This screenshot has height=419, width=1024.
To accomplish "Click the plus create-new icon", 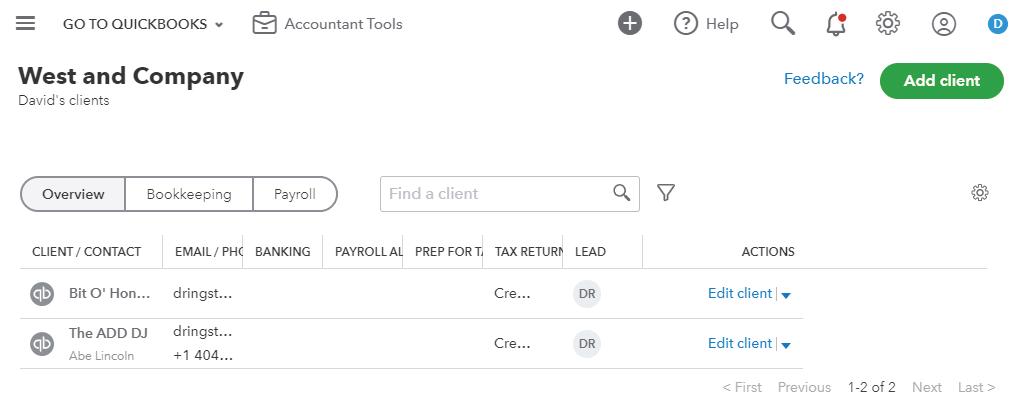I will 630,24.
